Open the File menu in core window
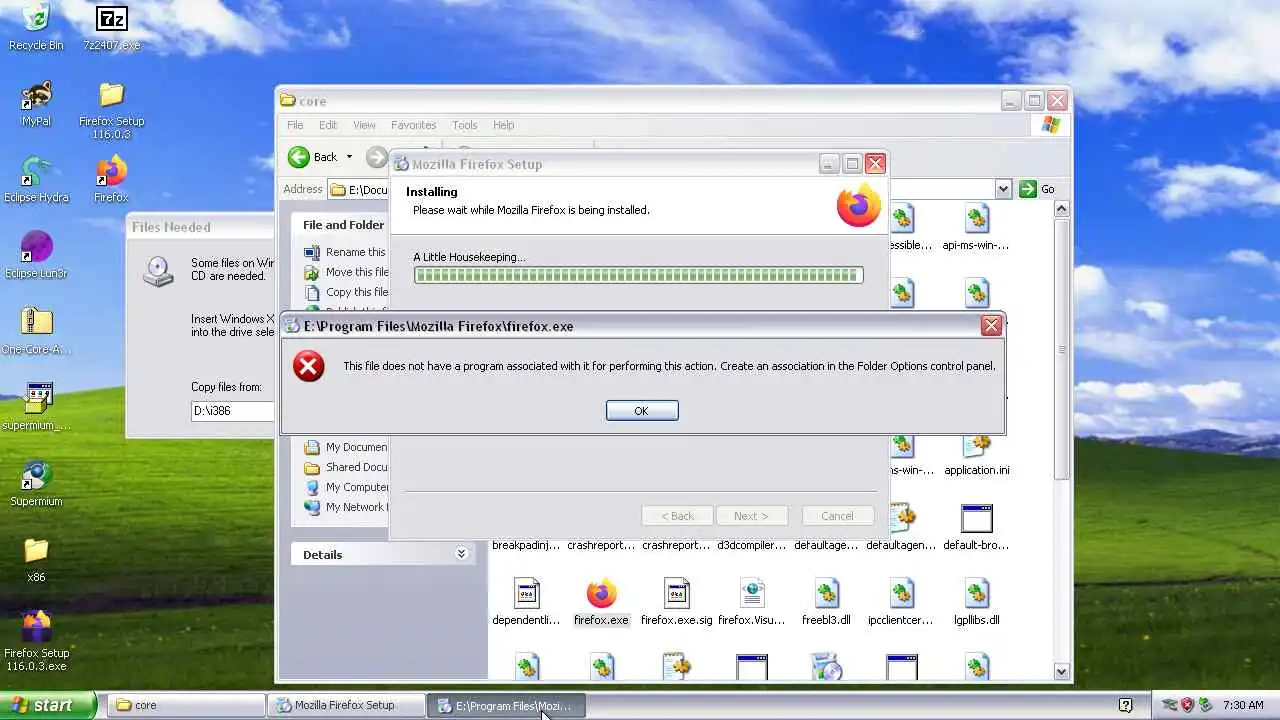Screen dimensions: 1280x720 [295, 125]
